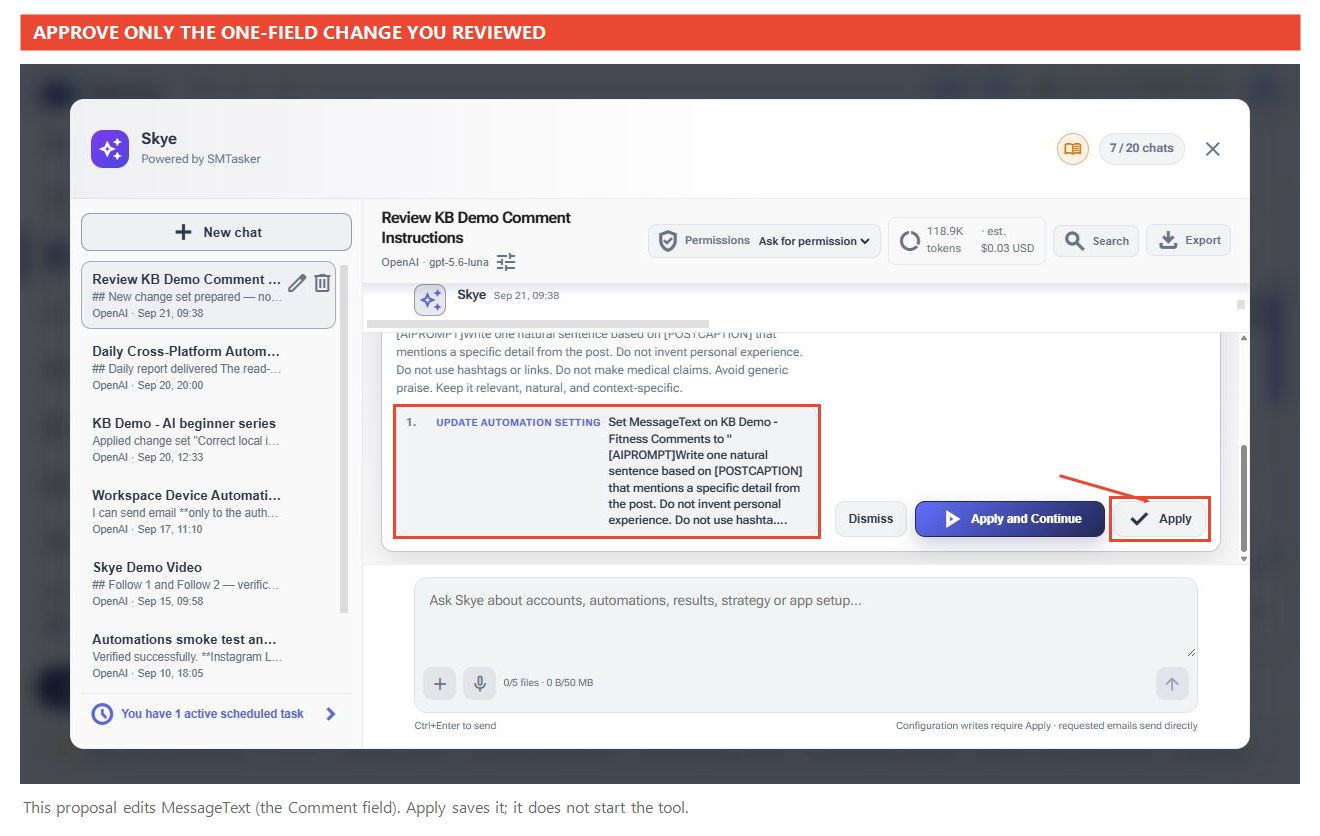Click Apply and Continue
The height and width of the screenshot is (836, 1320).
point(1010,519)
